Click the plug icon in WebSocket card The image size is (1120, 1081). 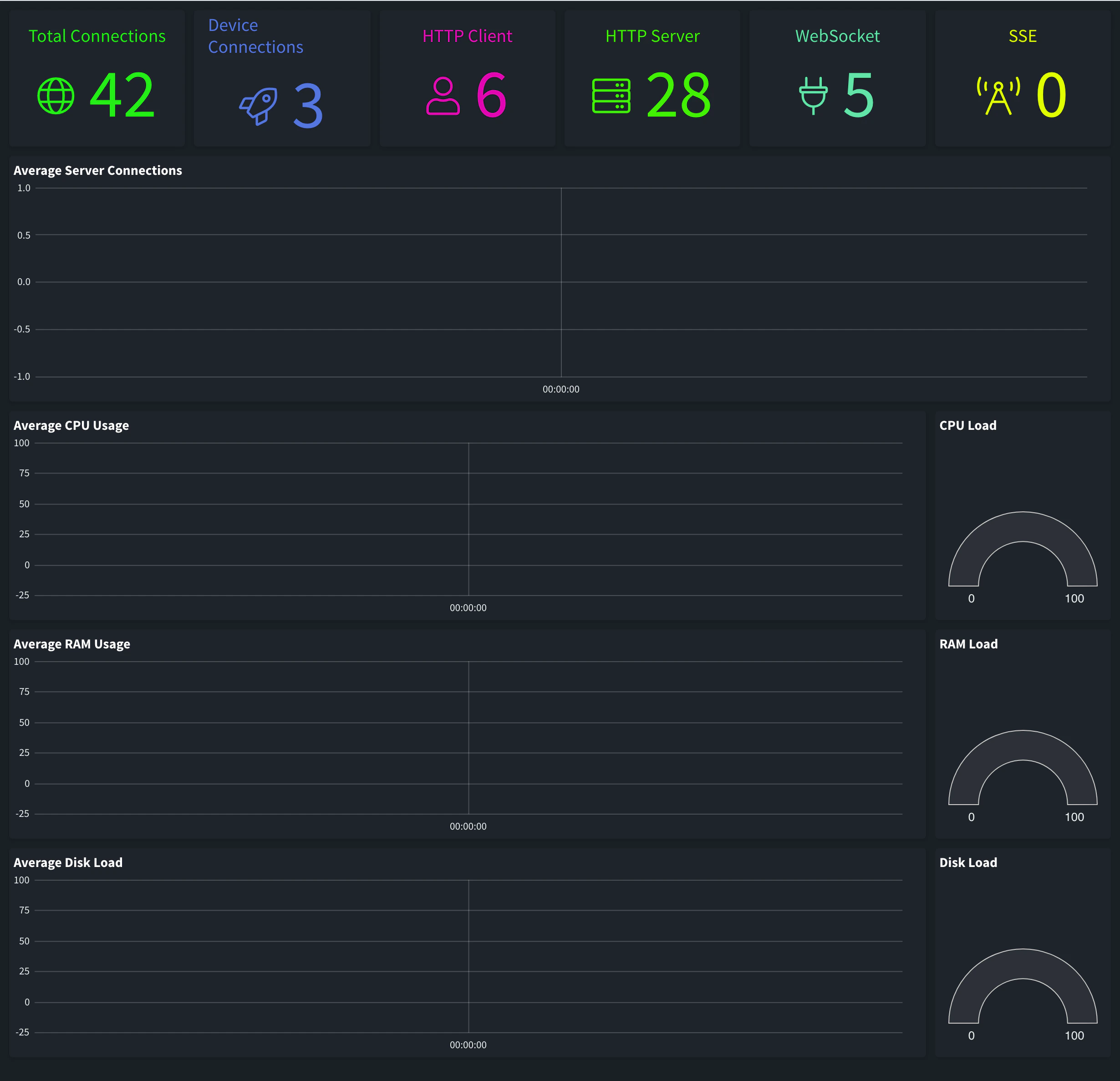coord(813,96)
